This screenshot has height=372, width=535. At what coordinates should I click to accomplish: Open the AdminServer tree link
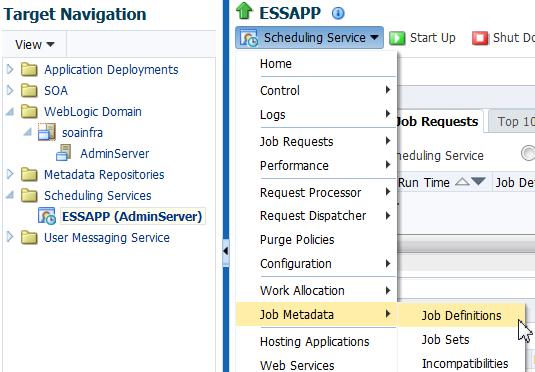coord(115,154)
